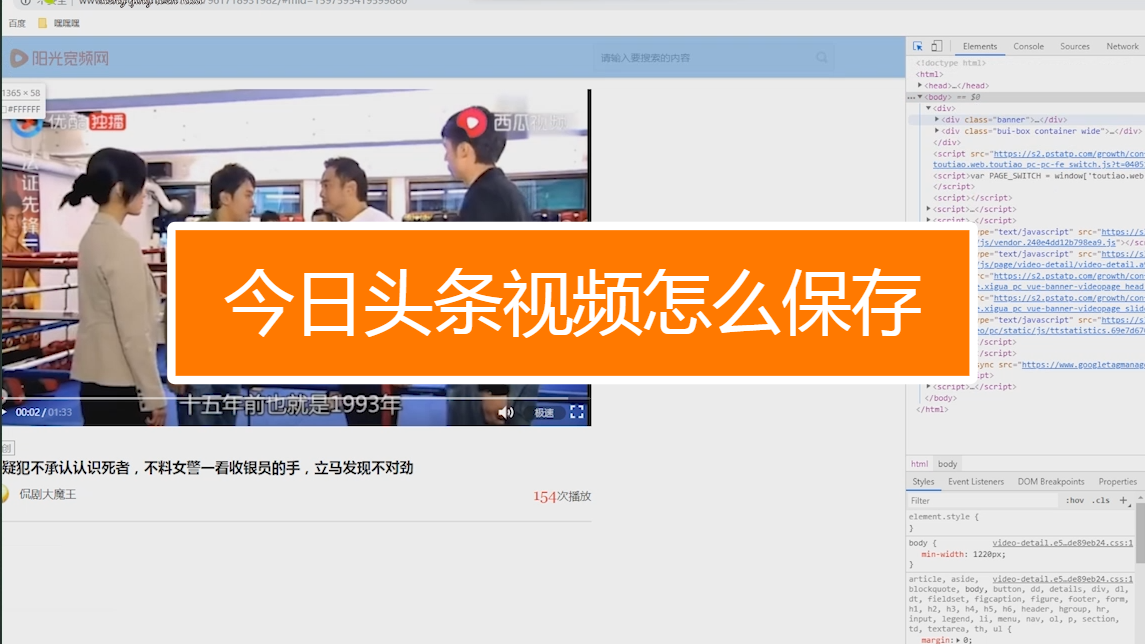This screenshot has width=1145, height=644.
Task: Collapse the body element node
Action: click(920, 98)
